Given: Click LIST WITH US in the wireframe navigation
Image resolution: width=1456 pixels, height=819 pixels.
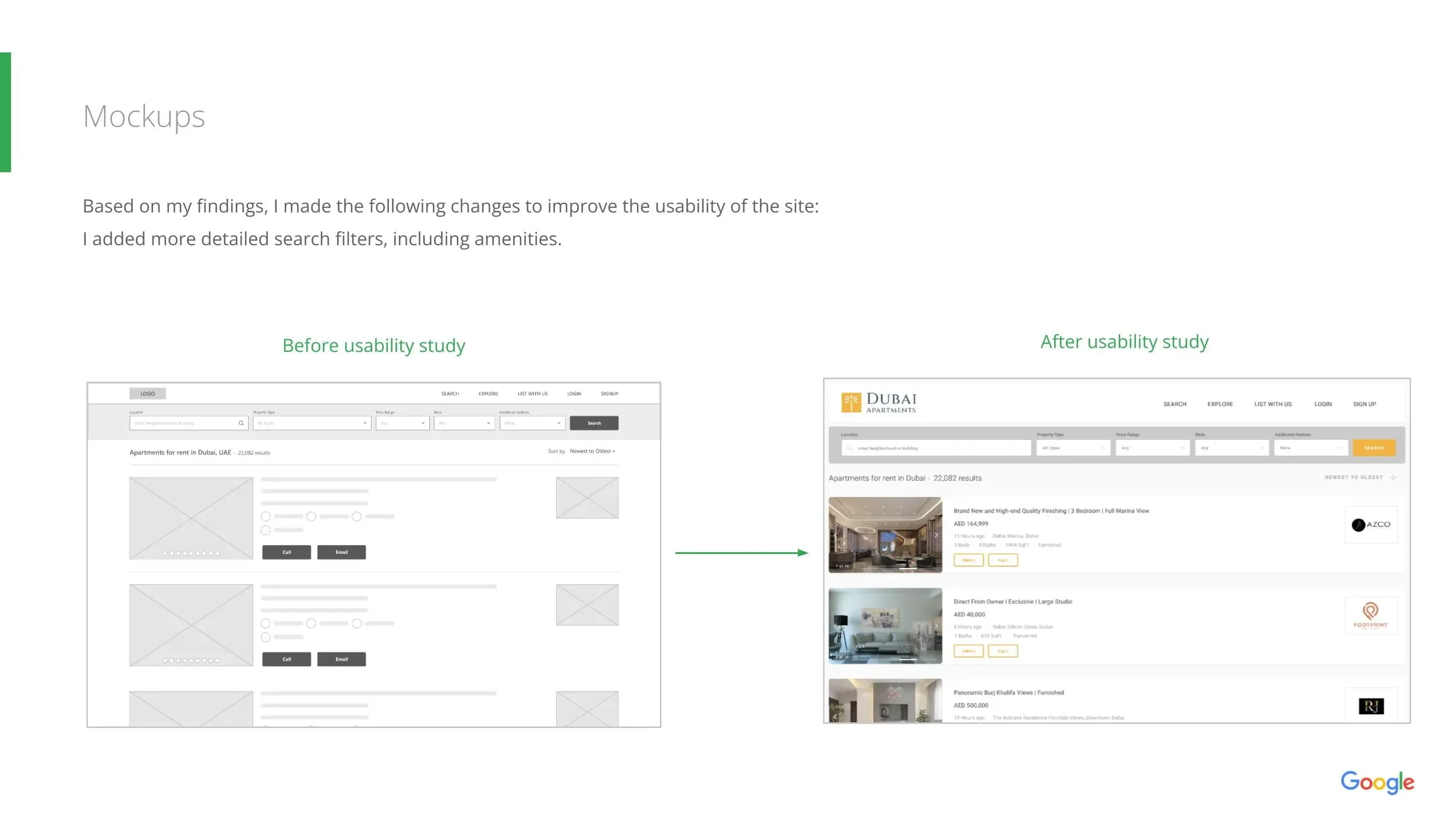Looking at the screenshot, I should click(x=532, y=394).
